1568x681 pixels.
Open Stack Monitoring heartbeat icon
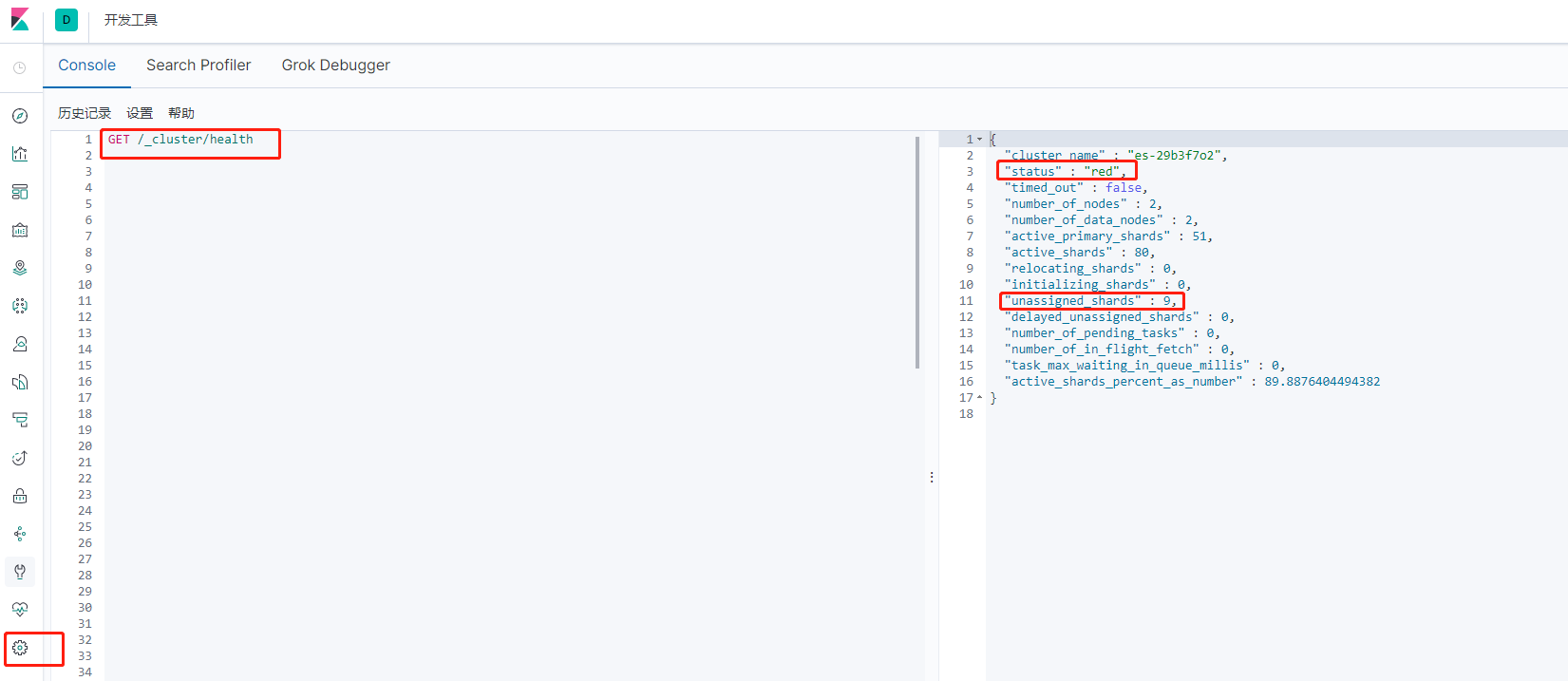pyautogui.click(x=20, y=610)
